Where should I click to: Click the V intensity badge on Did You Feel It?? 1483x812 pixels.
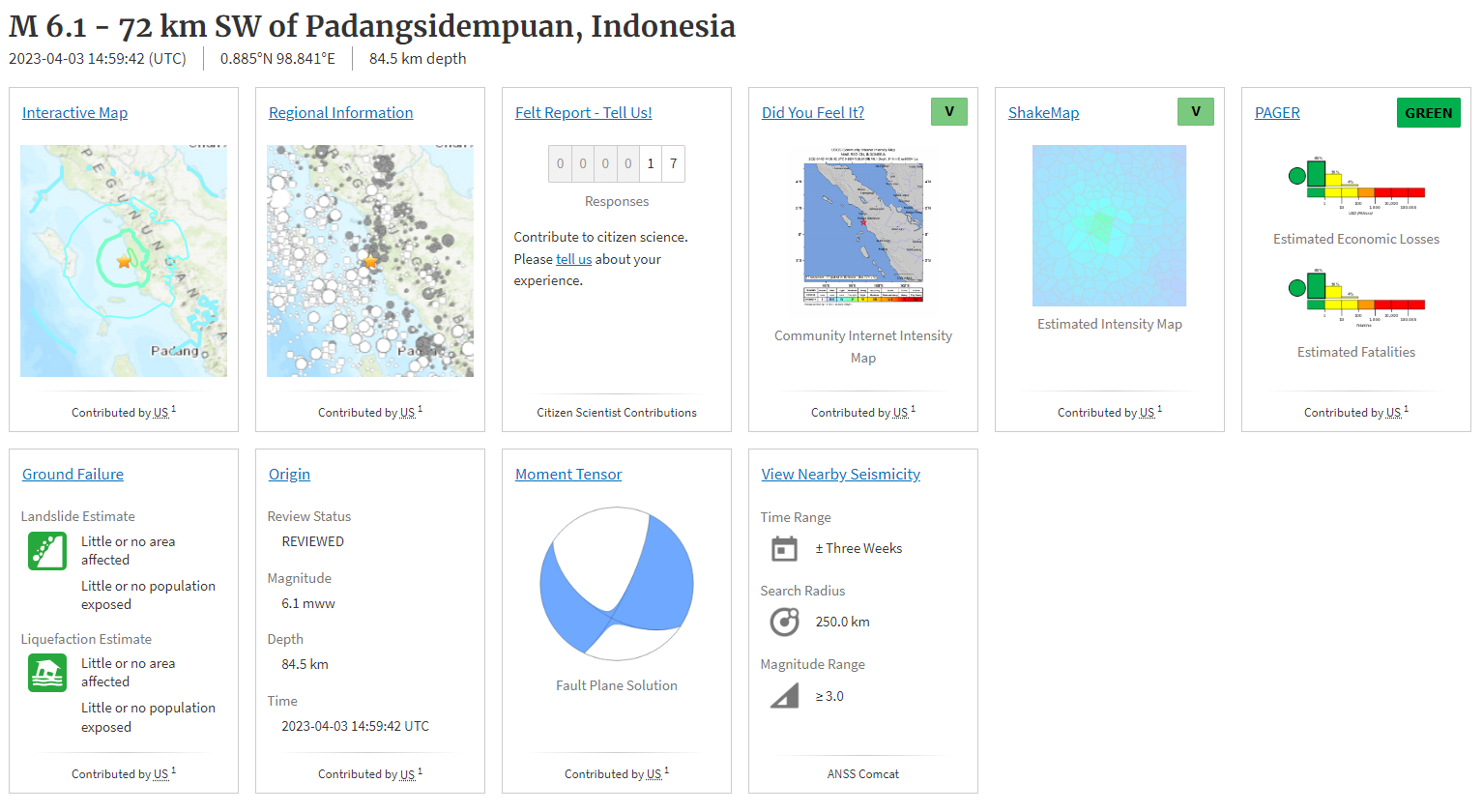(949, 112)
